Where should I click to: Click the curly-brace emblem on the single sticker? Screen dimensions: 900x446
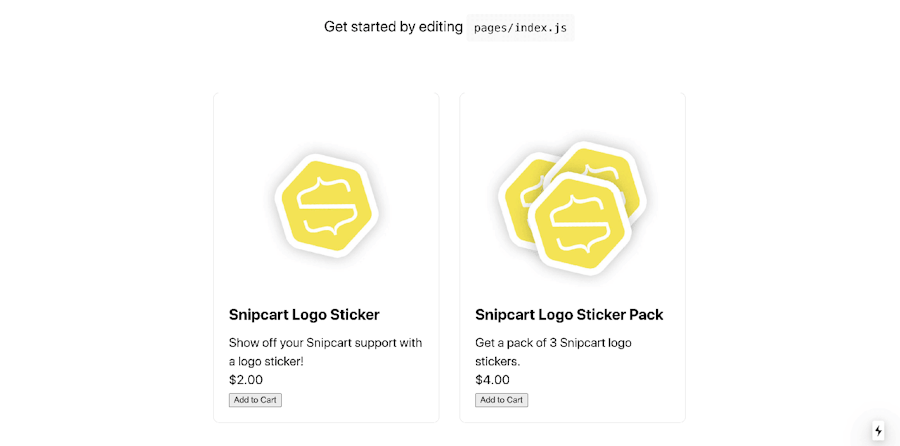point(325,206)
